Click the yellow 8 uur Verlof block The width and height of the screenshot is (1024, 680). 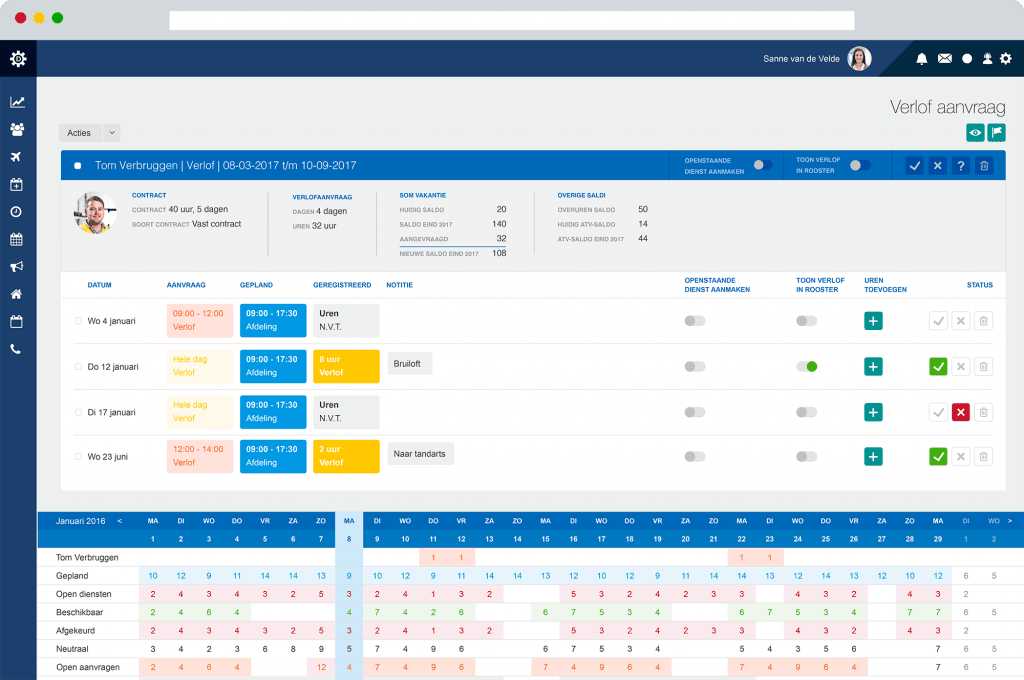point(346,366)
